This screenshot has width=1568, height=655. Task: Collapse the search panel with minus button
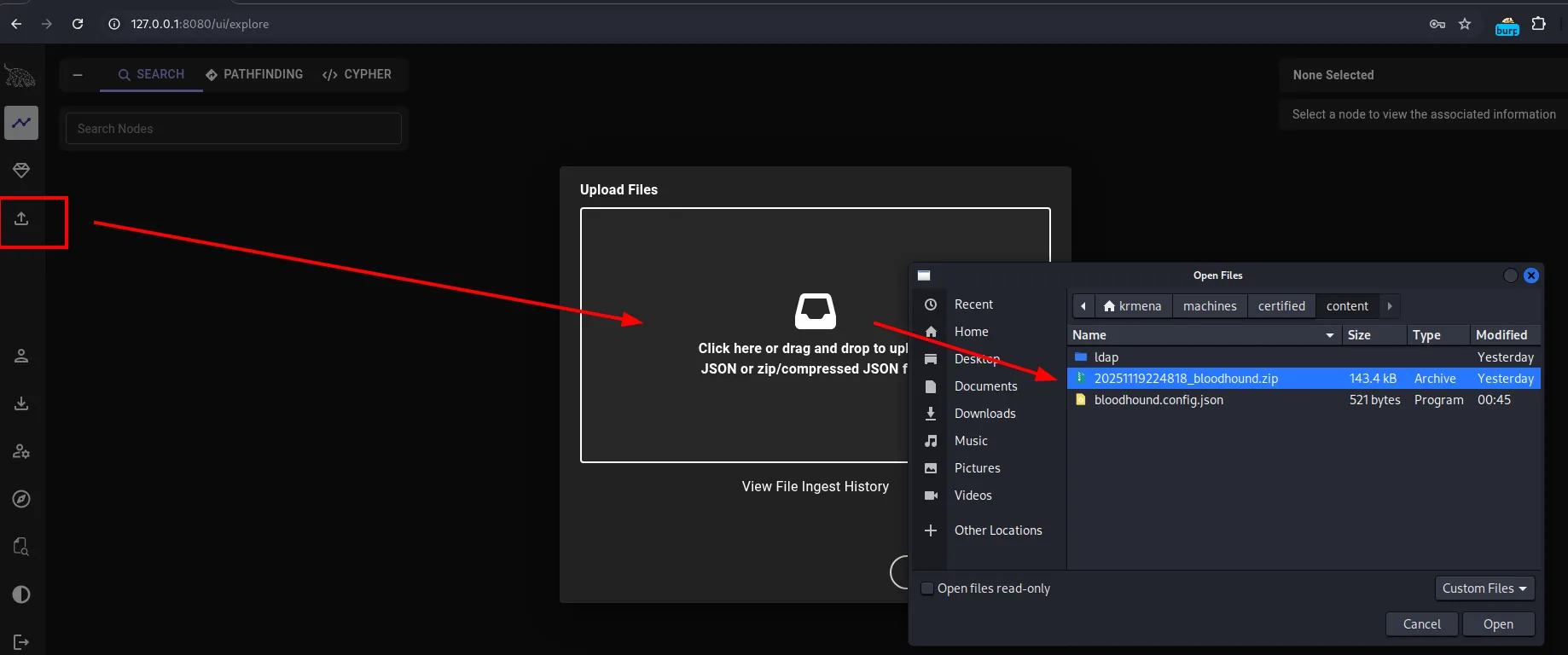(x=78, y=75)
